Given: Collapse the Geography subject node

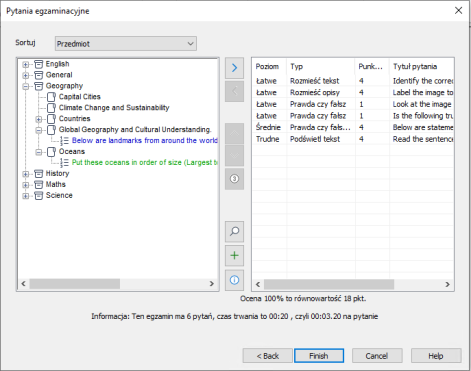Looking at the screenshot, I should coord(26,86).
